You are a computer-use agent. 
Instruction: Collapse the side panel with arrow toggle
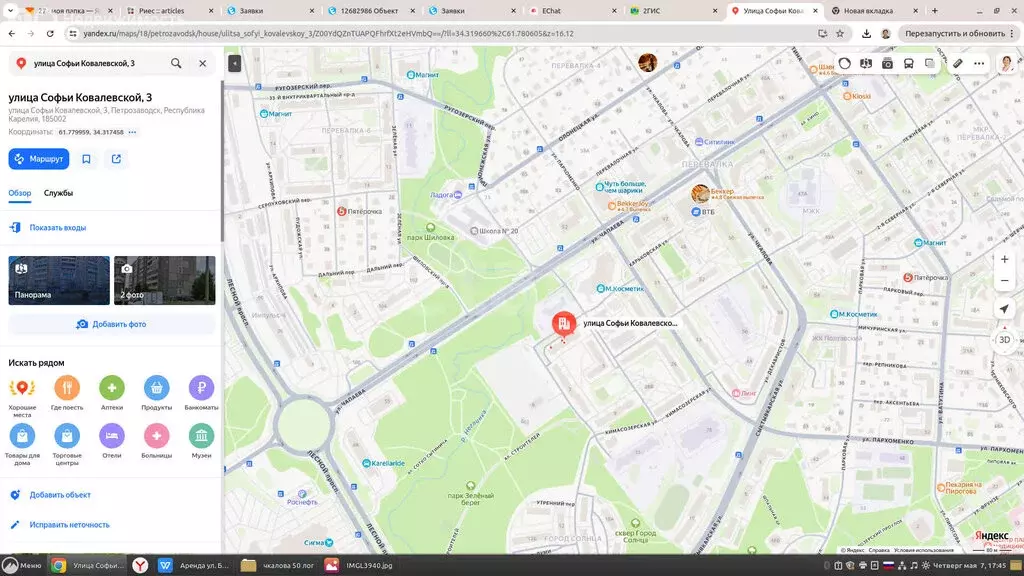[x=234, y=63]
